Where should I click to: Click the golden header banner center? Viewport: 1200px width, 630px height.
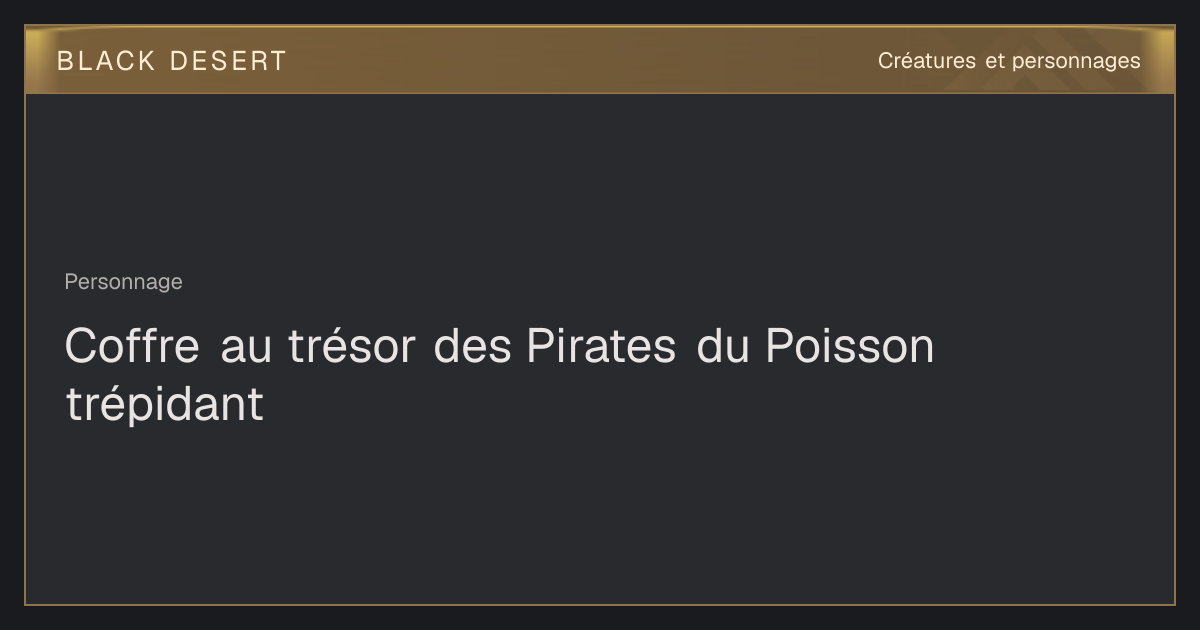coord(600,60)
